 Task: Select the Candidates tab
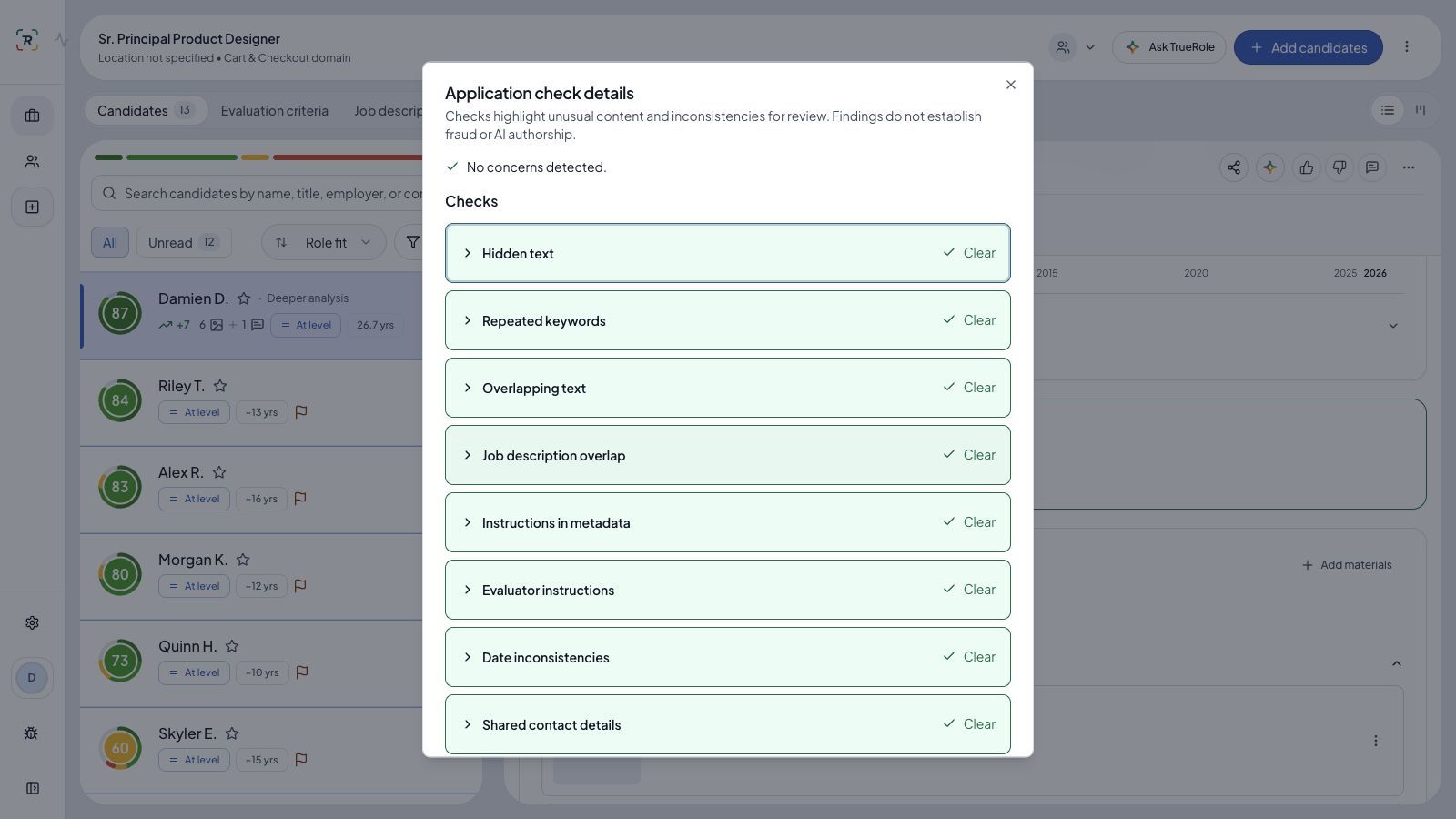point(146,110)
